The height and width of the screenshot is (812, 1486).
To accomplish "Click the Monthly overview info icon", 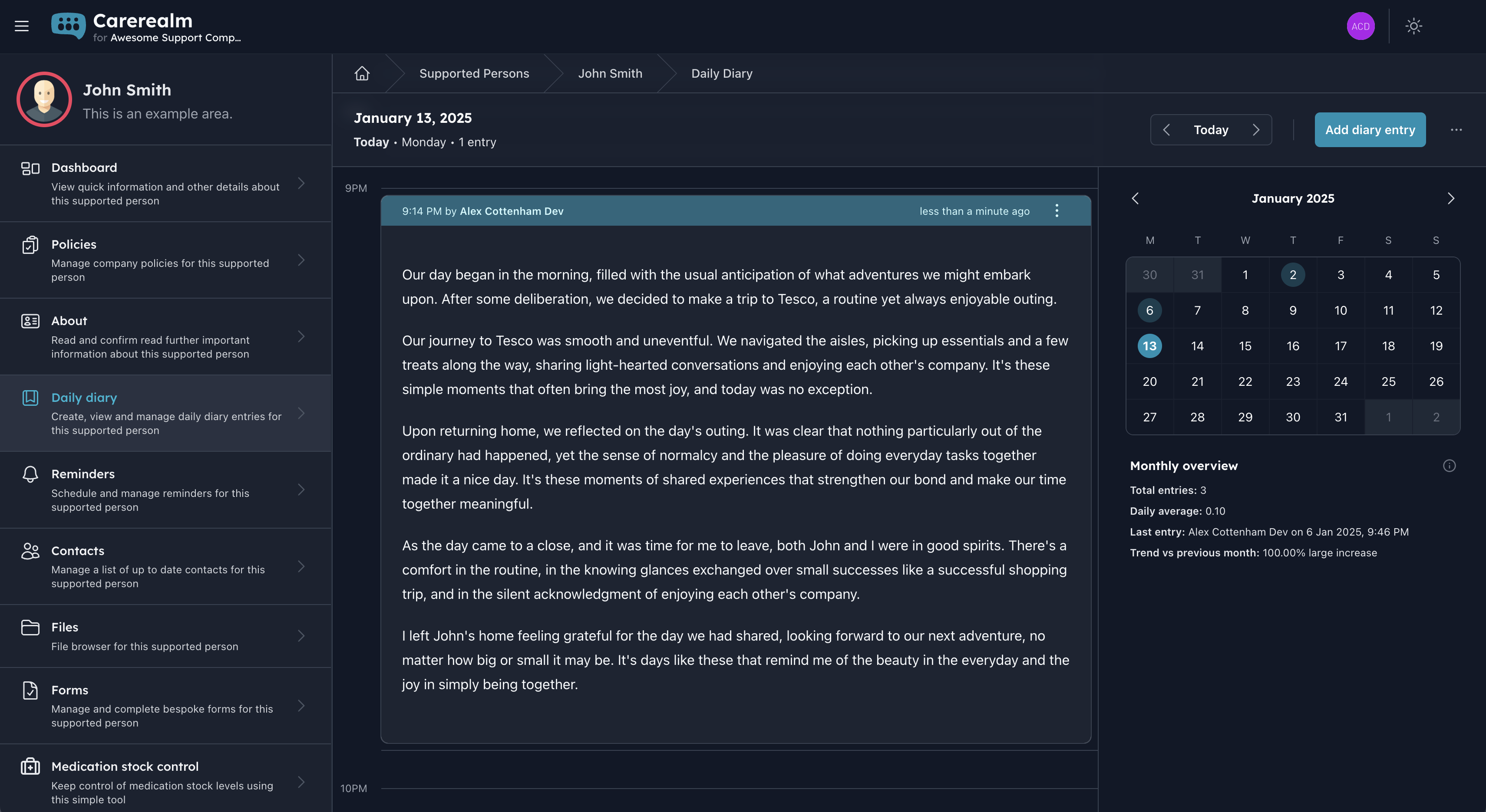I will (1449, 465).
